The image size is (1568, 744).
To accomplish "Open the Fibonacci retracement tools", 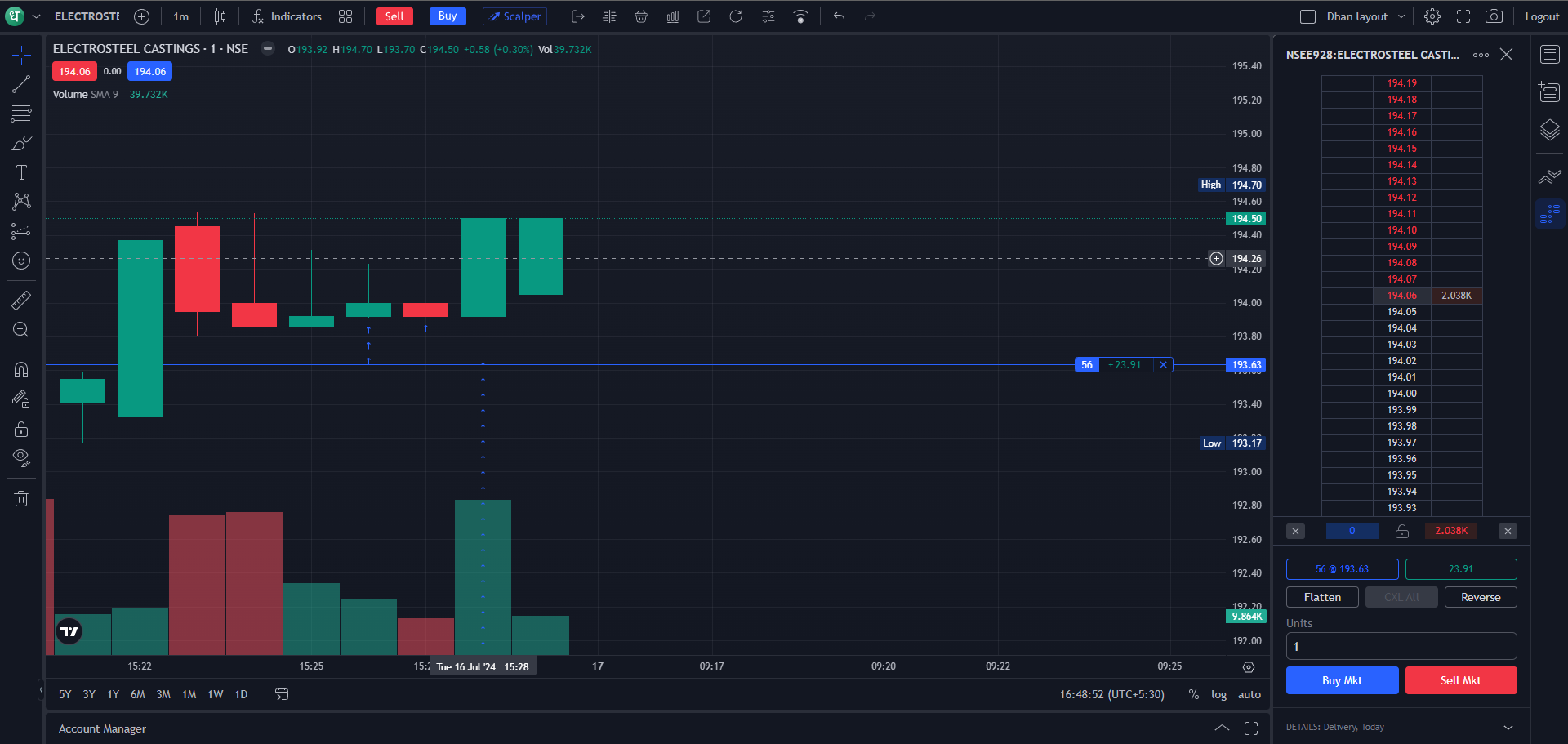I will click(x=21, y=114).
